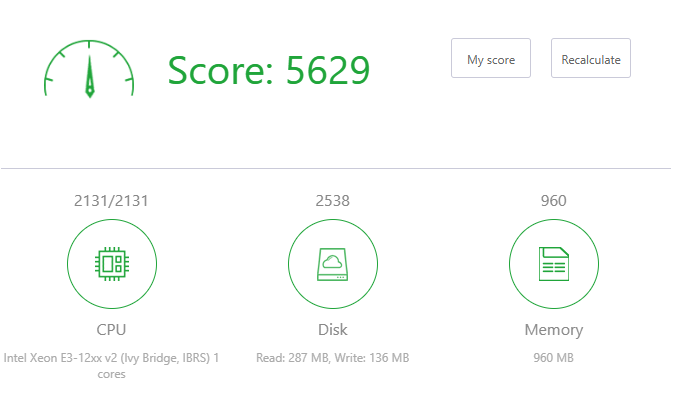Click the "1 cores" text under CPU
This screenshot has height=406, width=676.
[x=111, y=374]
